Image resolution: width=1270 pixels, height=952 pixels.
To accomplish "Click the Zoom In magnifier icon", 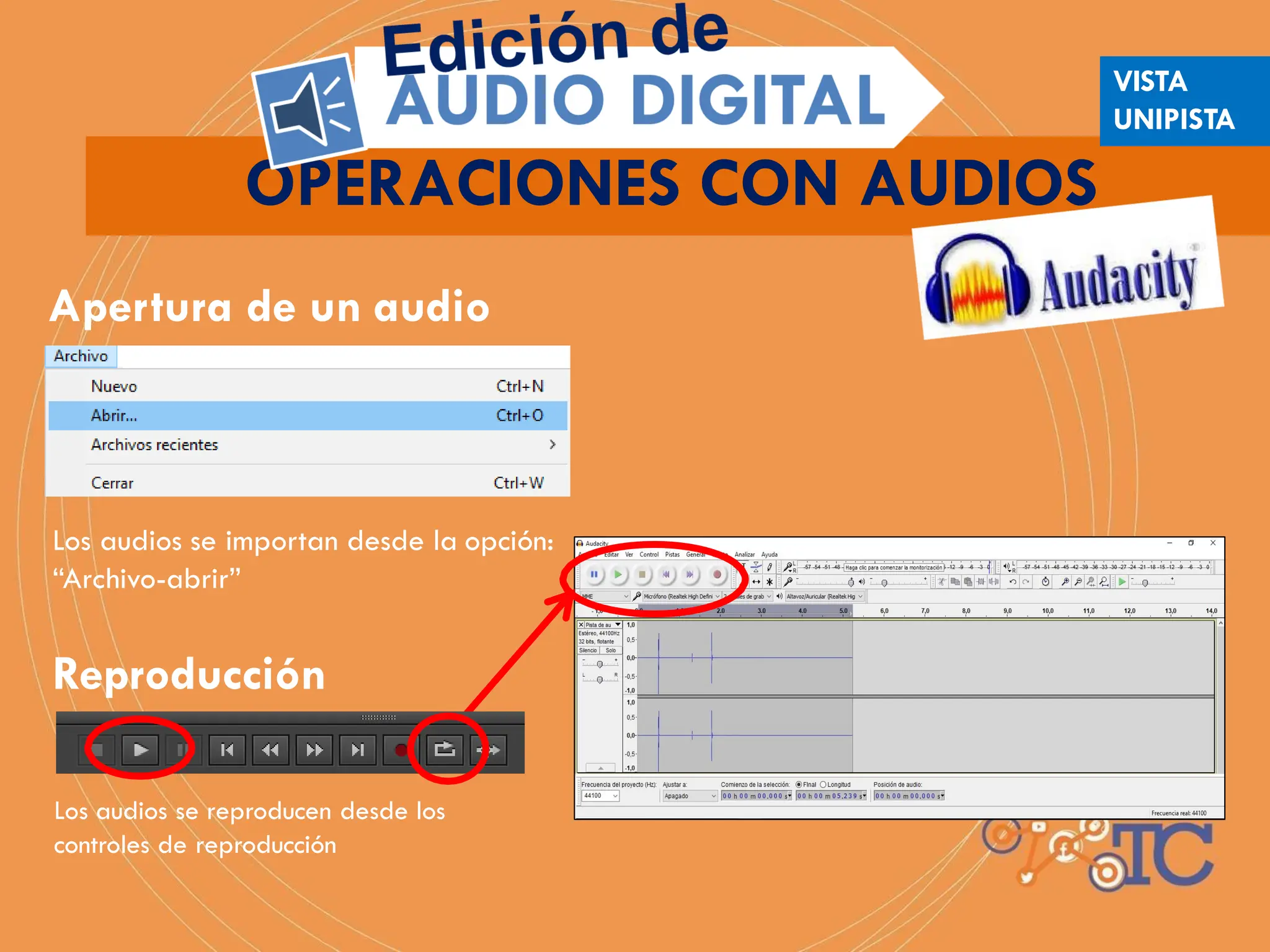I will 1065,581.
